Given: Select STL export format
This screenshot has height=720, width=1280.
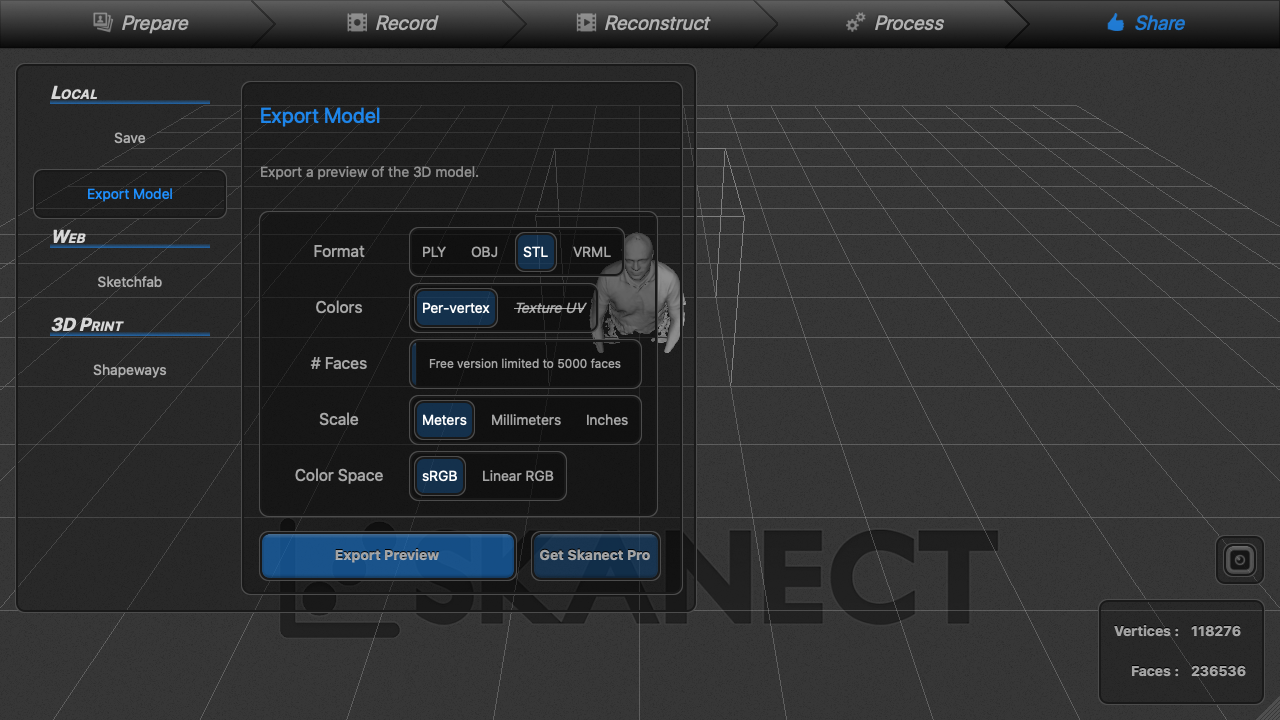Looking at the screenshot, I should [x=536, y=252].
